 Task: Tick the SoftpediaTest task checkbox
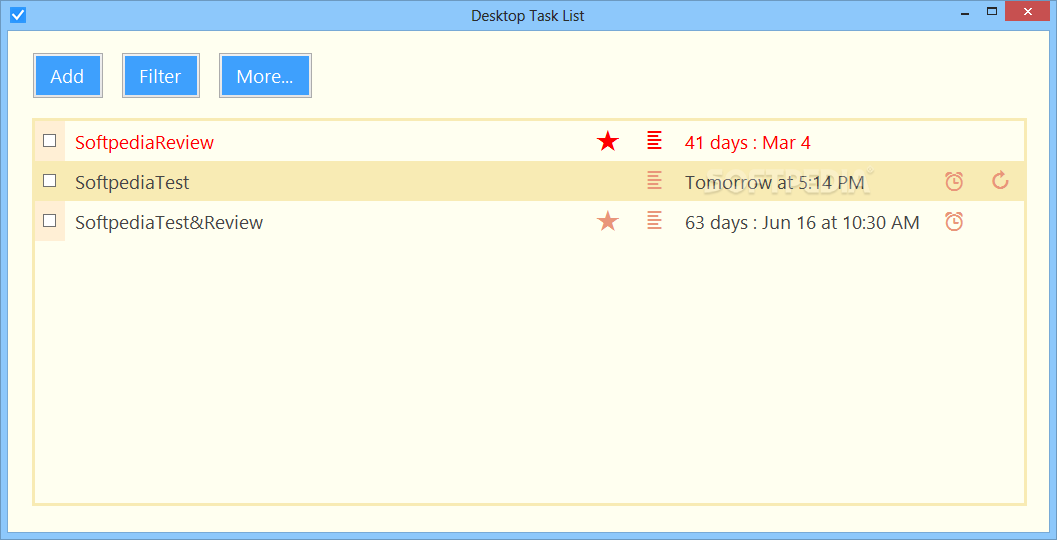49,181
